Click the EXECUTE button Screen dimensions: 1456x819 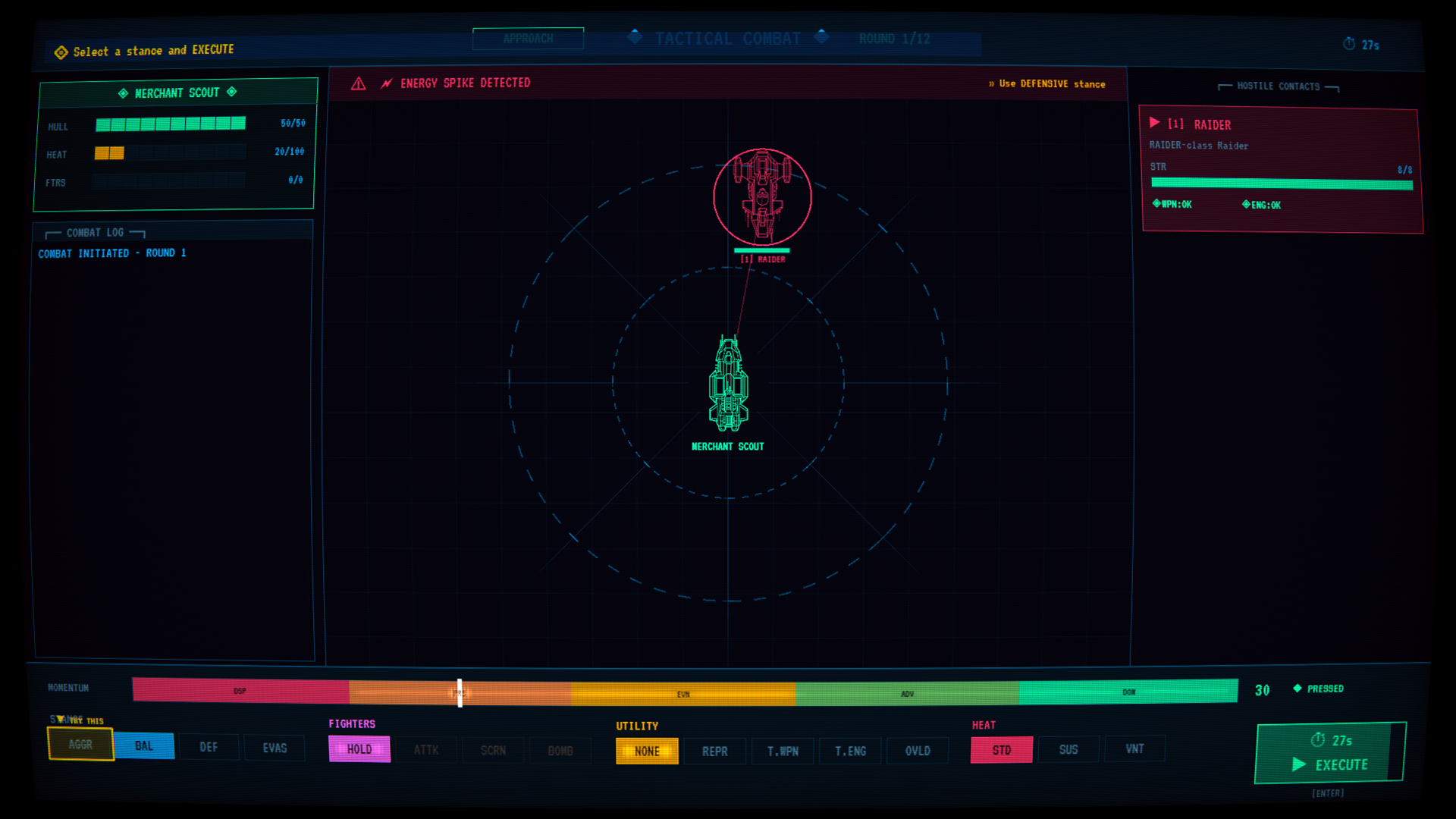tap(1331, 753)
